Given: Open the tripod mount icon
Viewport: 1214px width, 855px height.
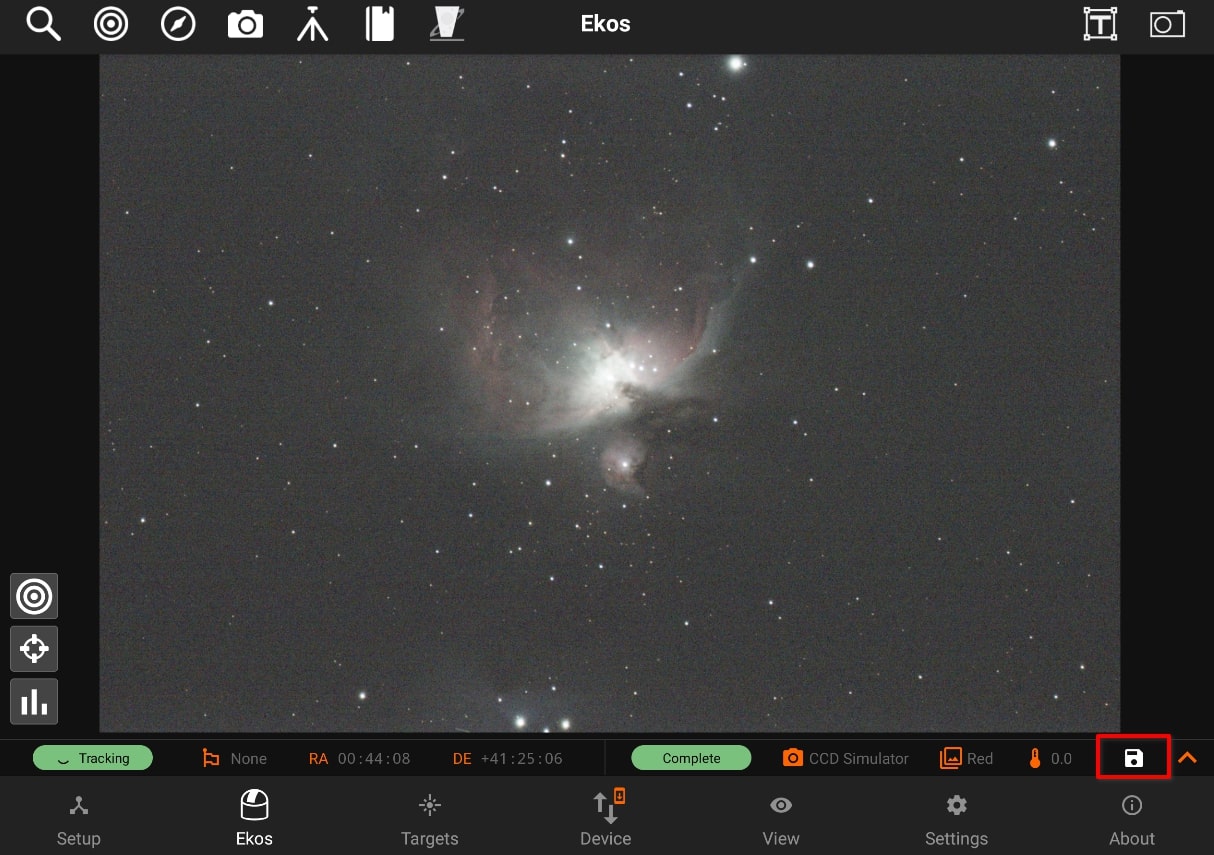Looking at the screenshot, I should (312, 24).
